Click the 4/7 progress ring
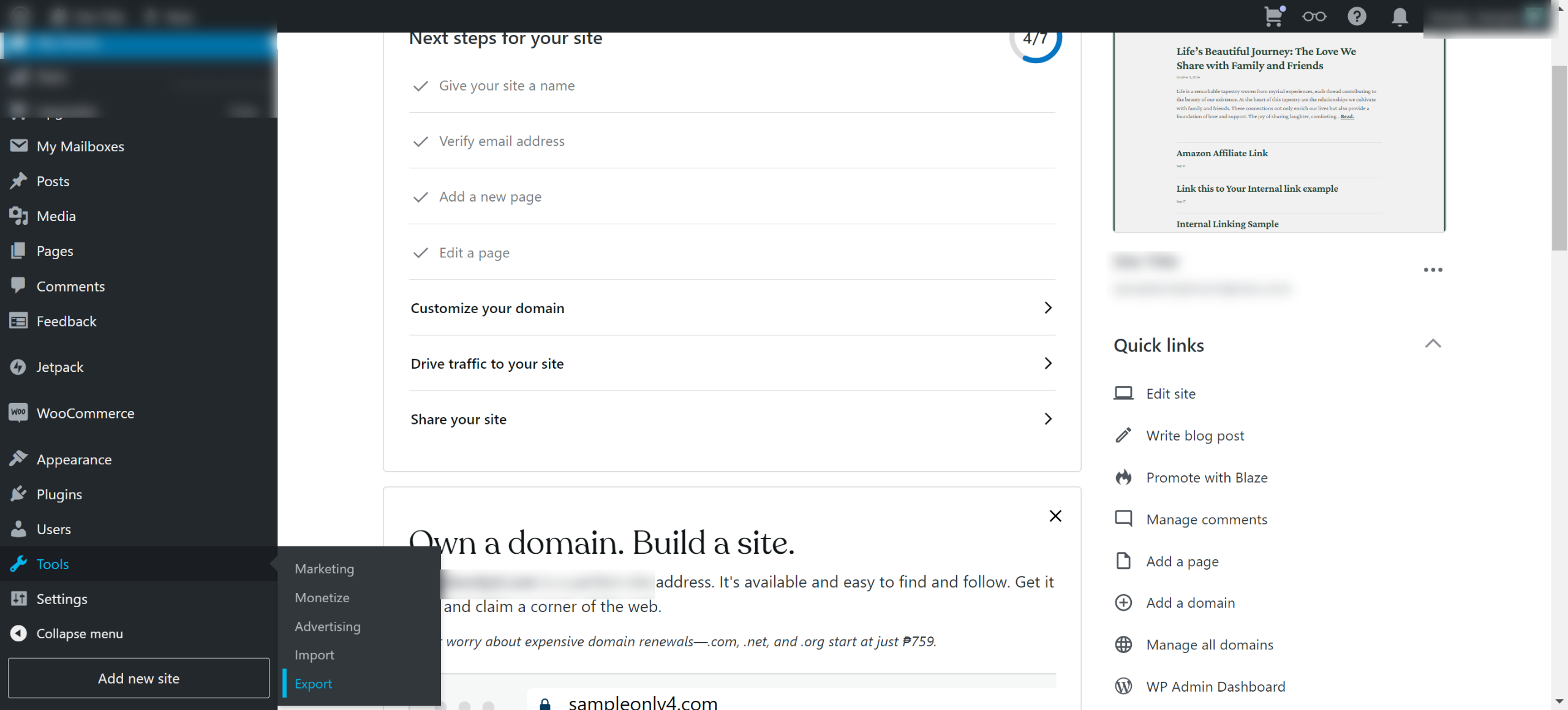Viewport: 1568px width, 710px height. tap(1035, 40)
